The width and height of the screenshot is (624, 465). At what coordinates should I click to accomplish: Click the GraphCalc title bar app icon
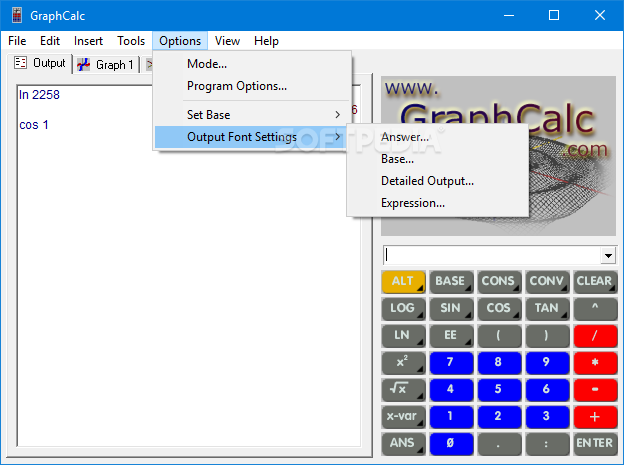tap(17, 16)
